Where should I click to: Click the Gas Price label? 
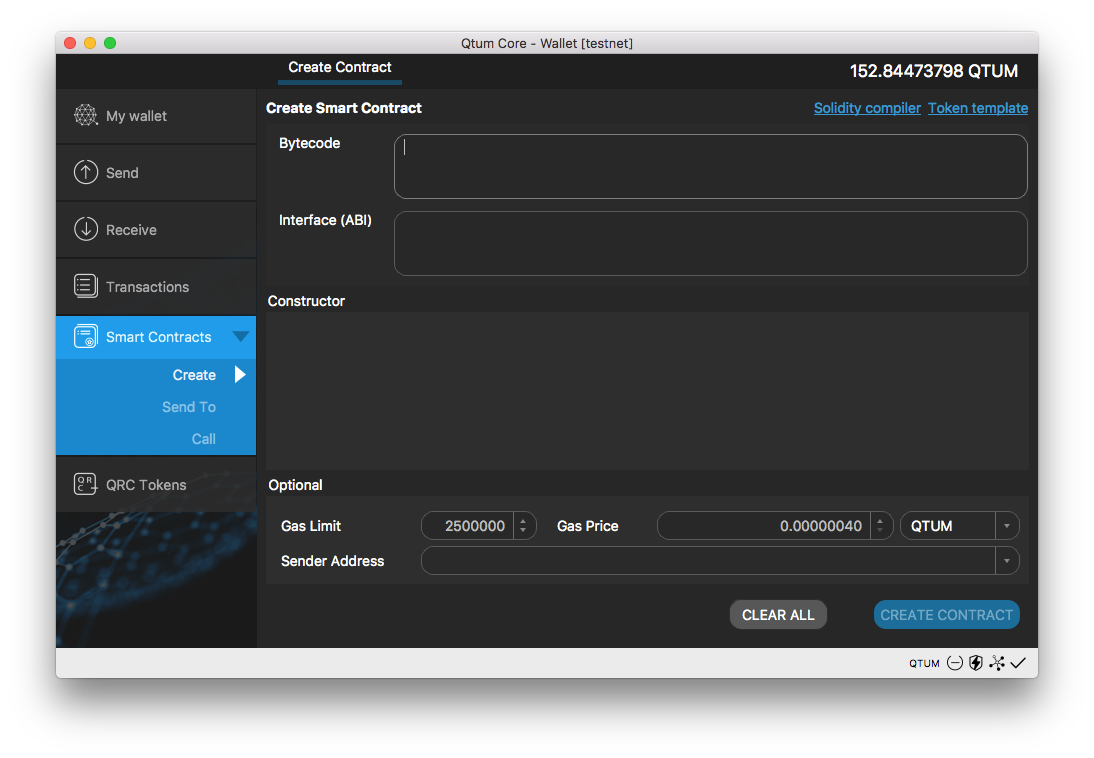click(x=587, y=526)
